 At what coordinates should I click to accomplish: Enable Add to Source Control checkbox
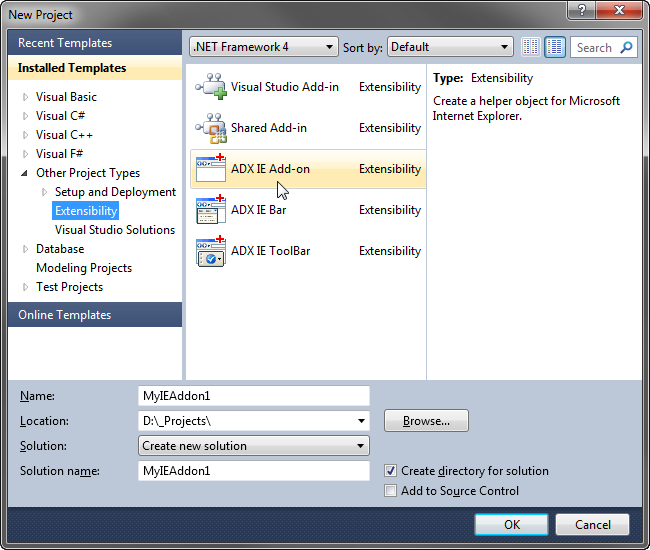[390, 490]
